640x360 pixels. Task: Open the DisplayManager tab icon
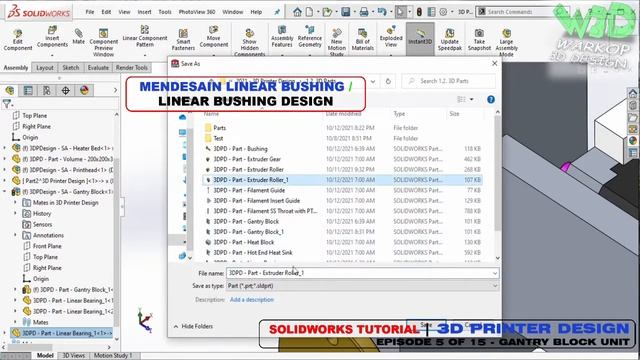click(x=84, y=90)
